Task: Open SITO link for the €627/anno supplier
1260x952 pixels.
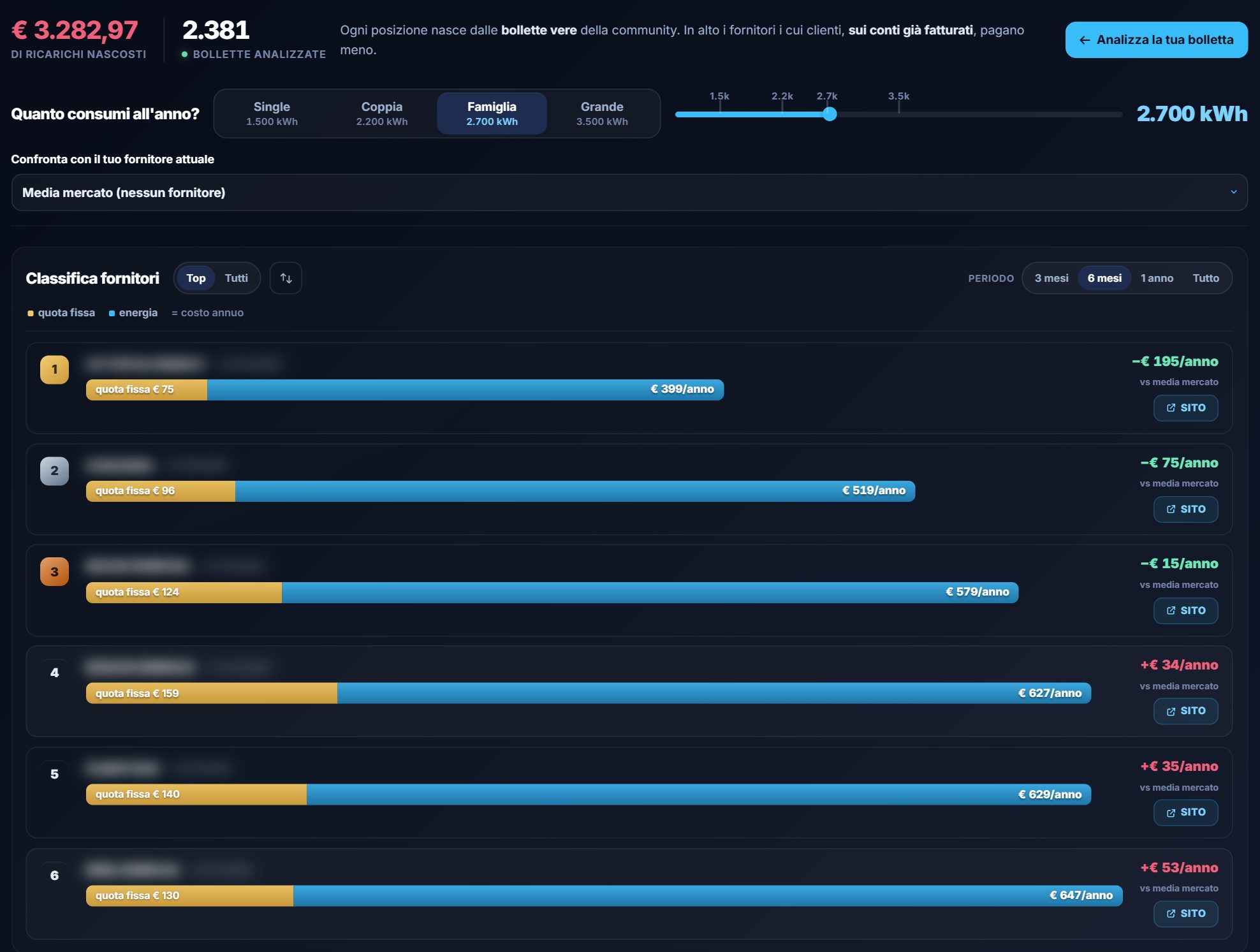Action: point(1185,711)
